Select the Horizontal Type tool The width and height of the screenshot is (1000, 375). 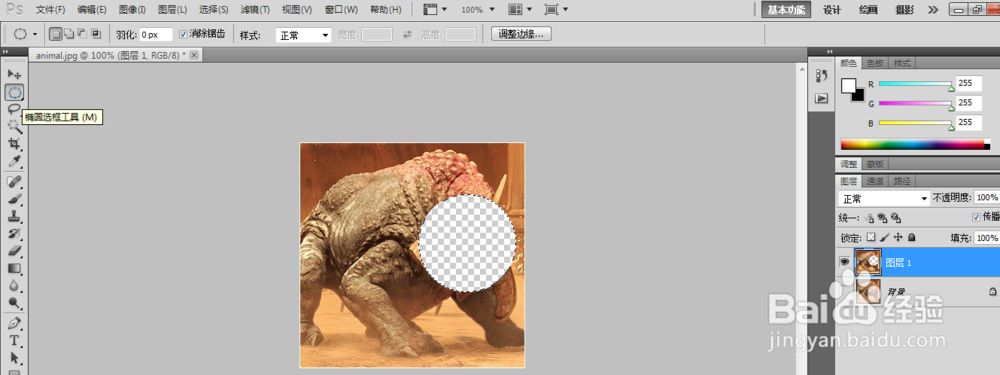pos(14,340)
